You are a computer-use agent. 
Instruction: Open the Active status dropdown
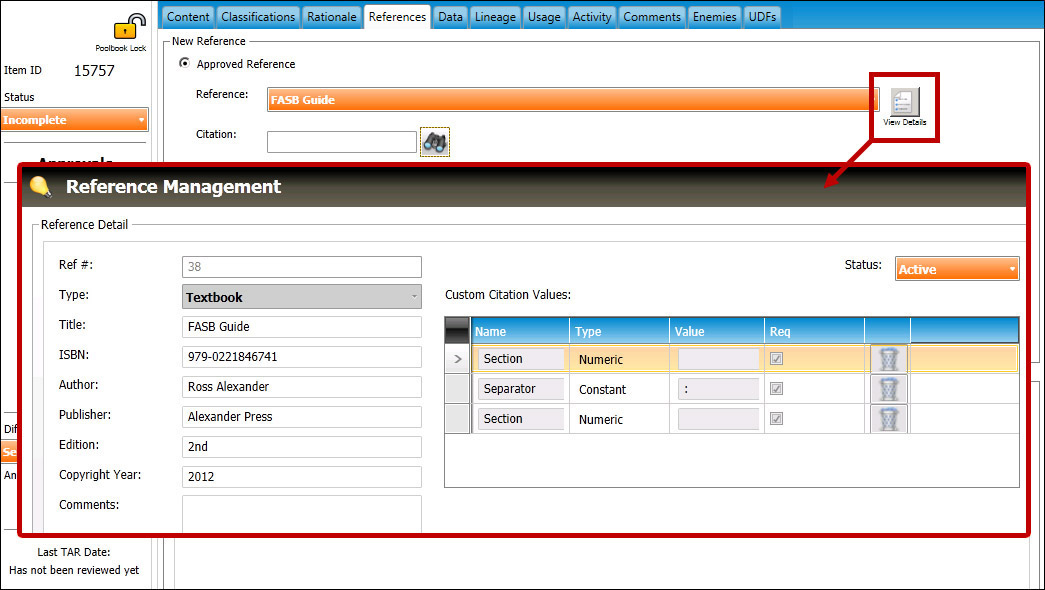click(x=956, y=269)
